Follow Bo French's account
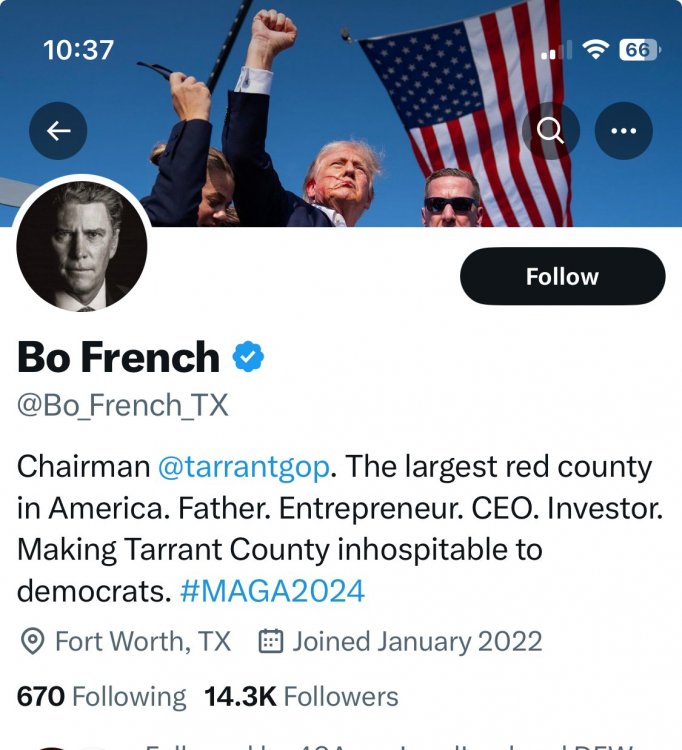682x750 pixels. pyautogui.click(x=562, y=276)
